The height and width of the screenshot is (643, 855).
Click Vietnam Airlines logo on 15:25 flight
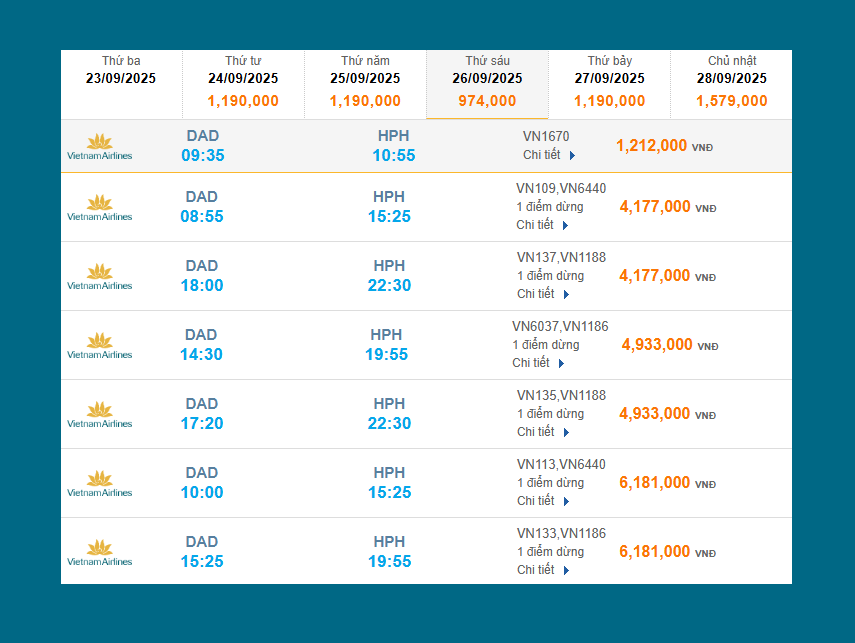pyautogui.click(x=99, y=553)
